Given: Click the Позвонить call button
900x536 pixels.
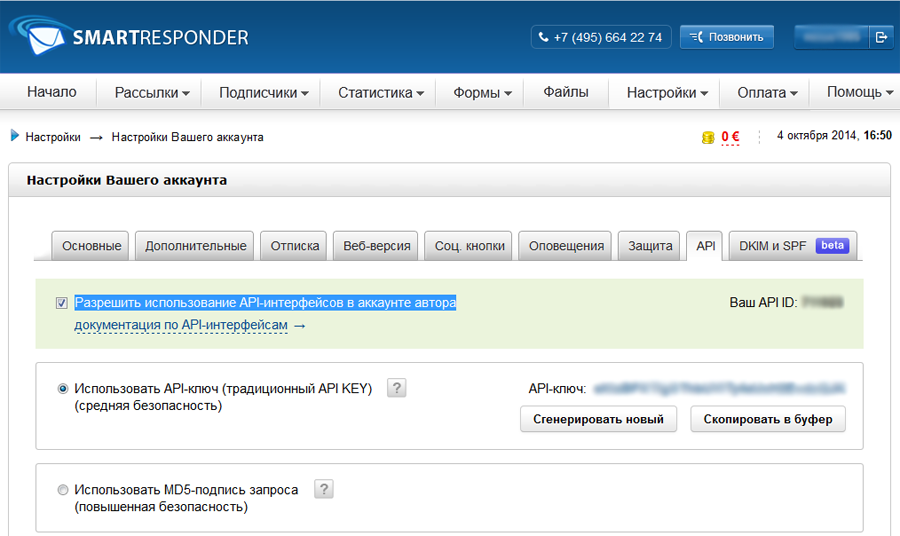Looking at the screenshot, I should (x=727, y=37).
